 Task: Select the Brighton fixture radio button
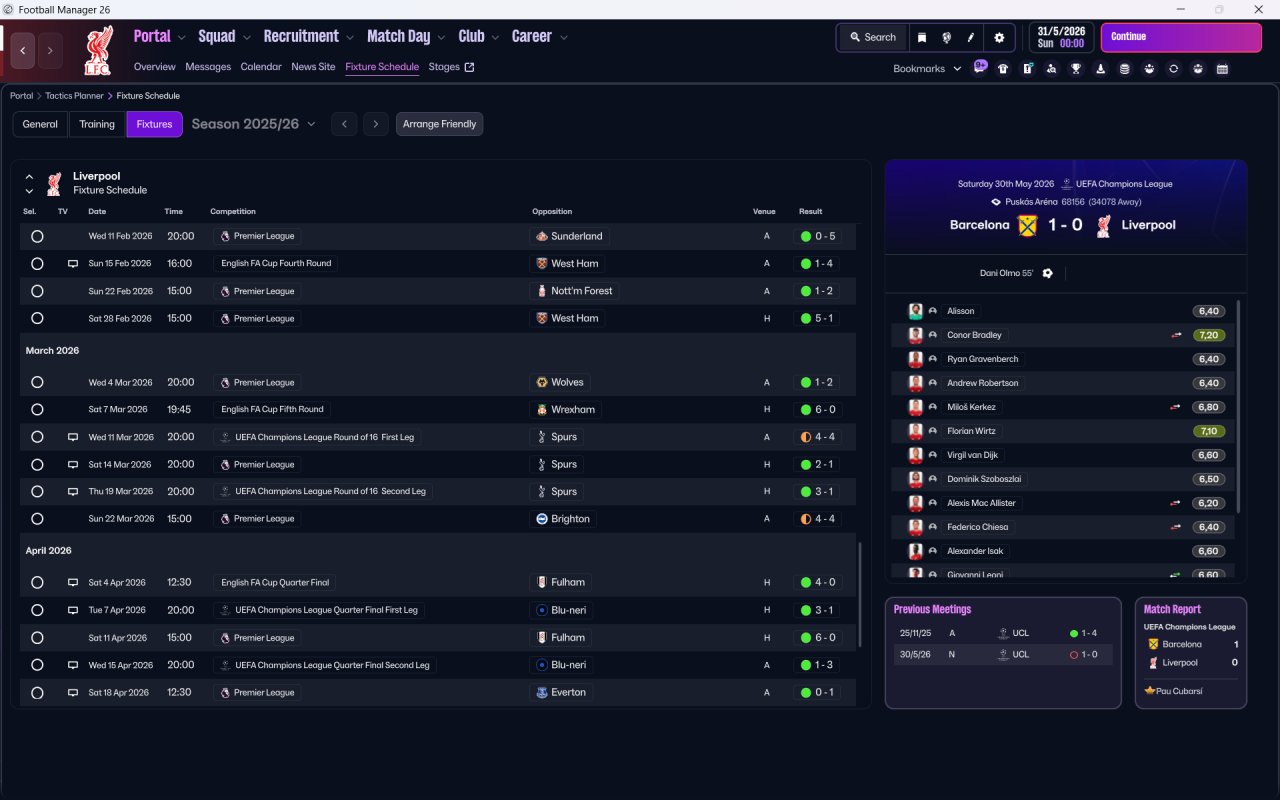(x=37, y=519)
